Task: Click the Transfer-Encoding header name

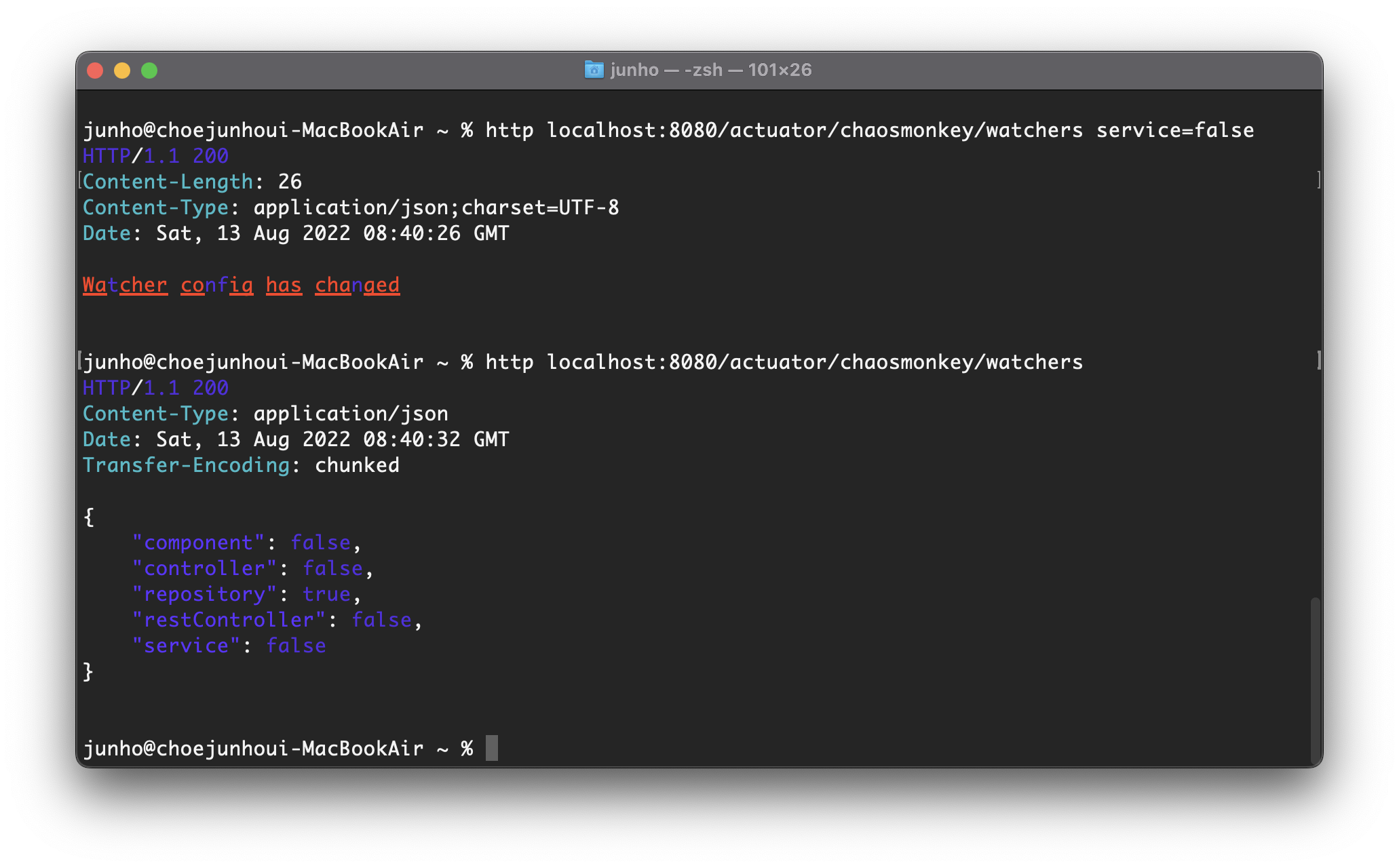Action: tap(186, 465)
